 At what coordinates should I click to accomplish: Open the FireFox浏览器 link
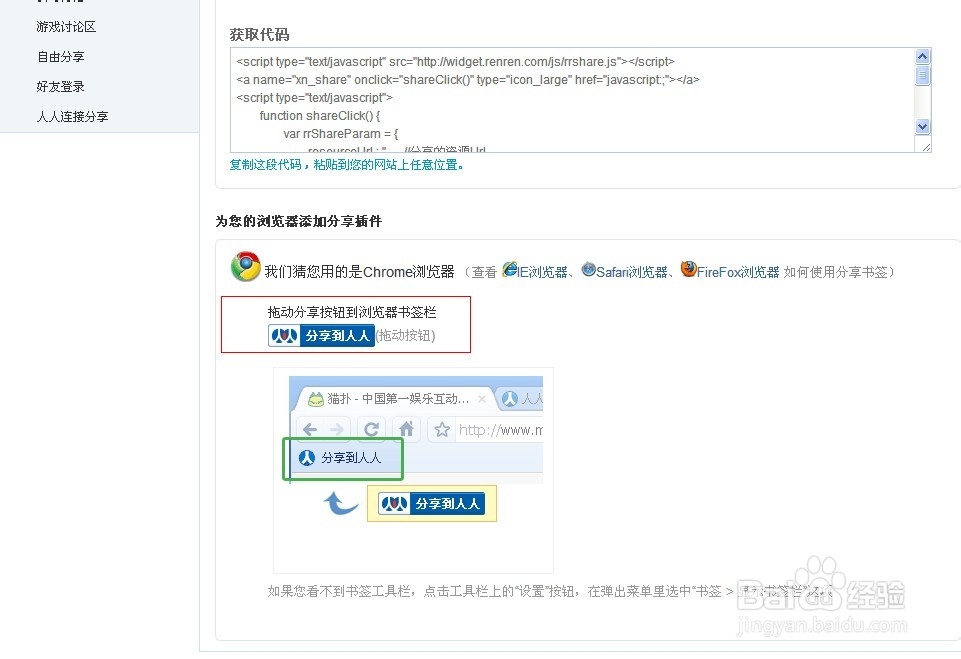tap(738, 272)
